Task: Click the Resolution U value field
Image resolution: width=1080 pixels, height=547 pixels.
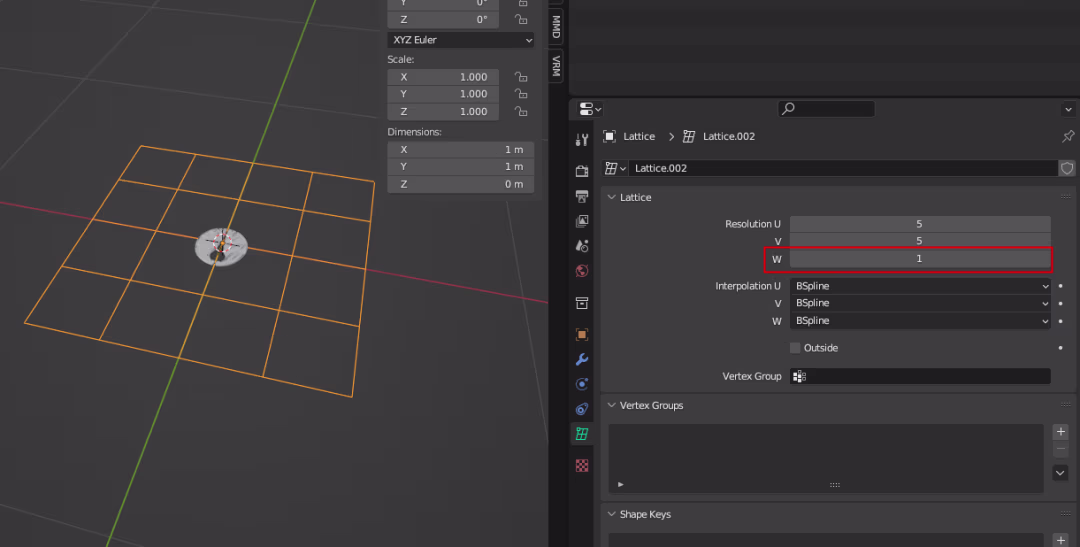Action: click(x=920, y=224)
